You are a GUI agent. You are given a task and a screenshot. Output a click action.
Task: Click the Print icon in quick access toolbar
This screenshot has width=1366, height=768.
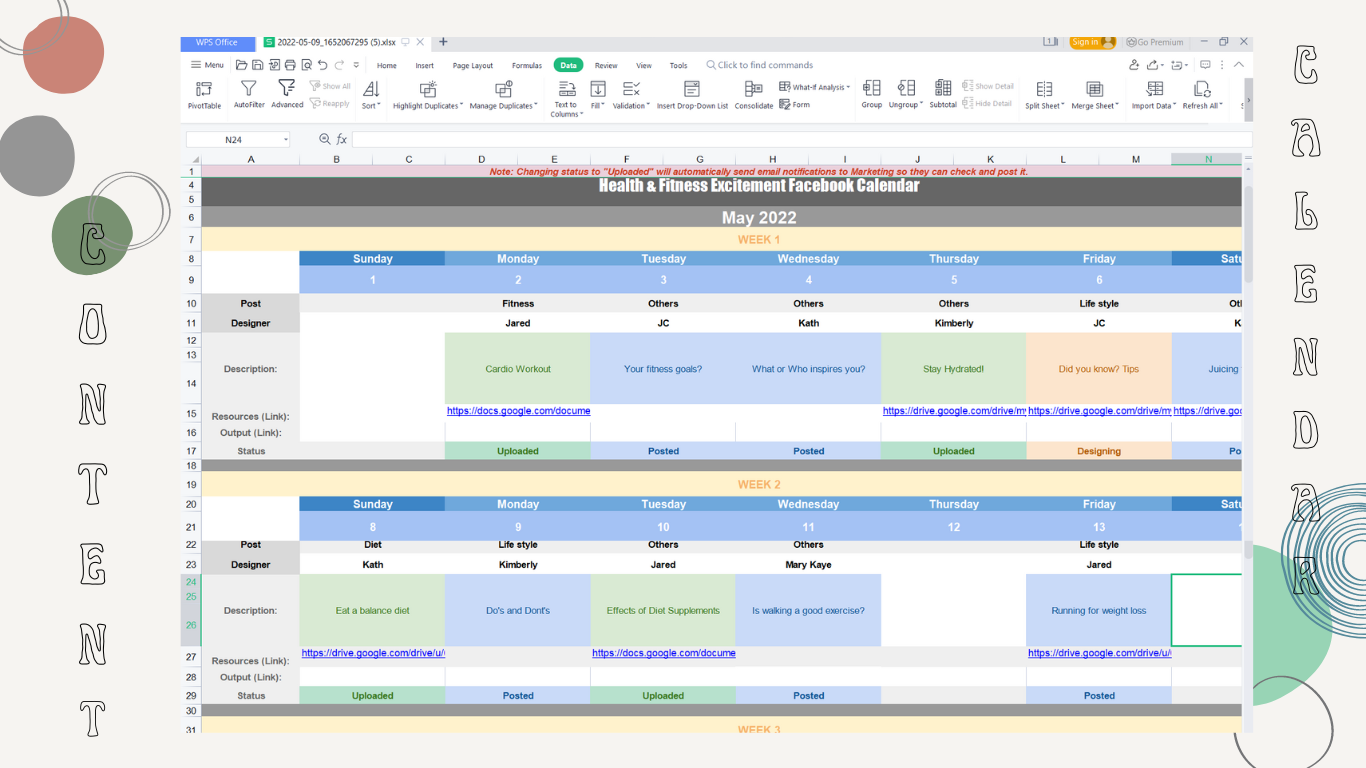(290, 65)
